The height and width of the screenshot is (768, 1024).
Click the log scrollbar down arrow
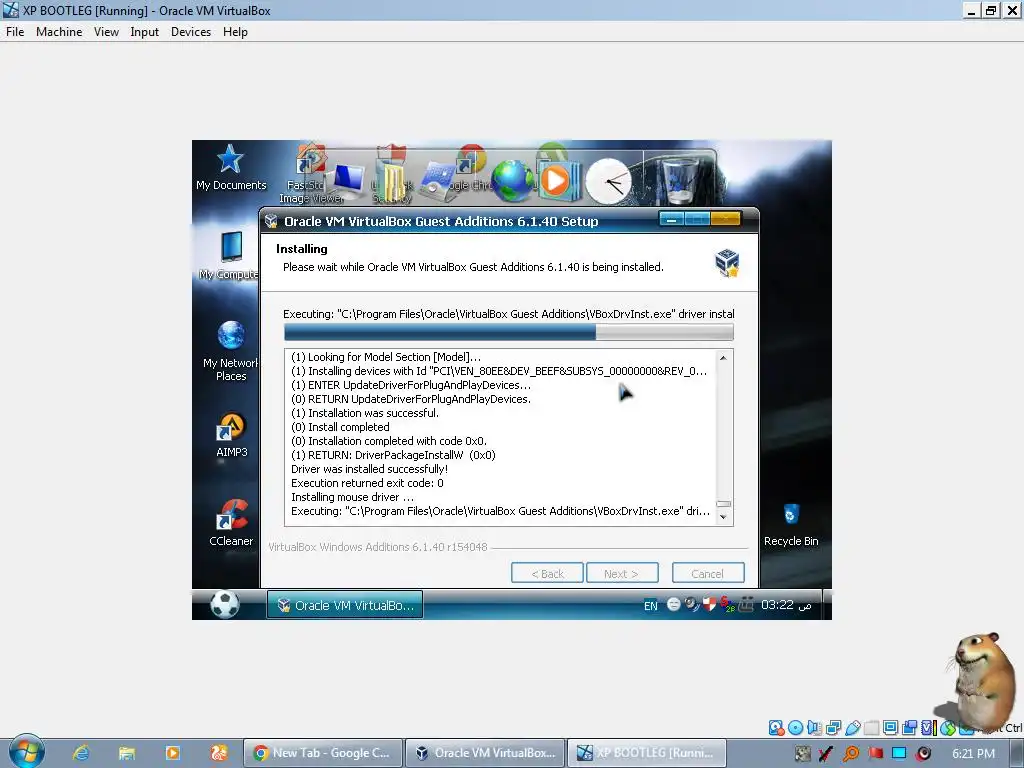pyautogui.click(x=723, y=517)
